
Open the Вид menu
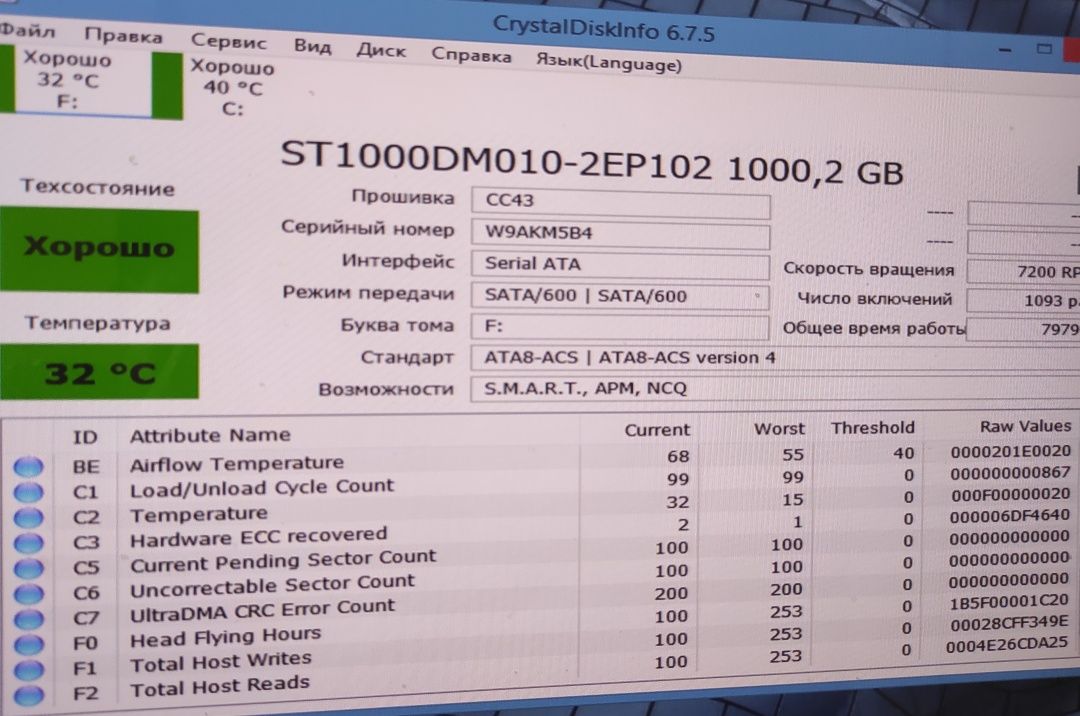coord(312,47)
